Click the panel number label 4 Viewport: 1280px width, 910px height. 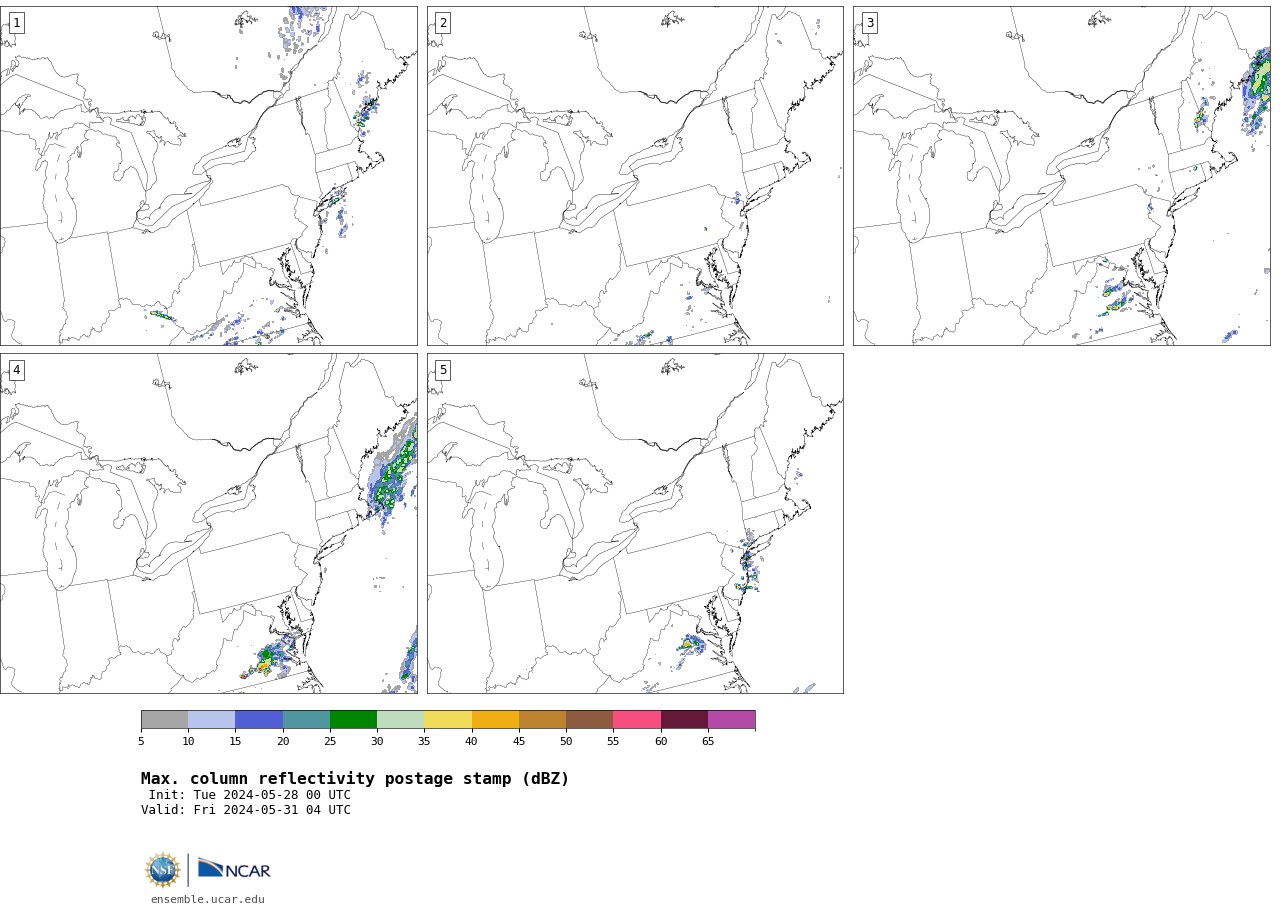16,370
